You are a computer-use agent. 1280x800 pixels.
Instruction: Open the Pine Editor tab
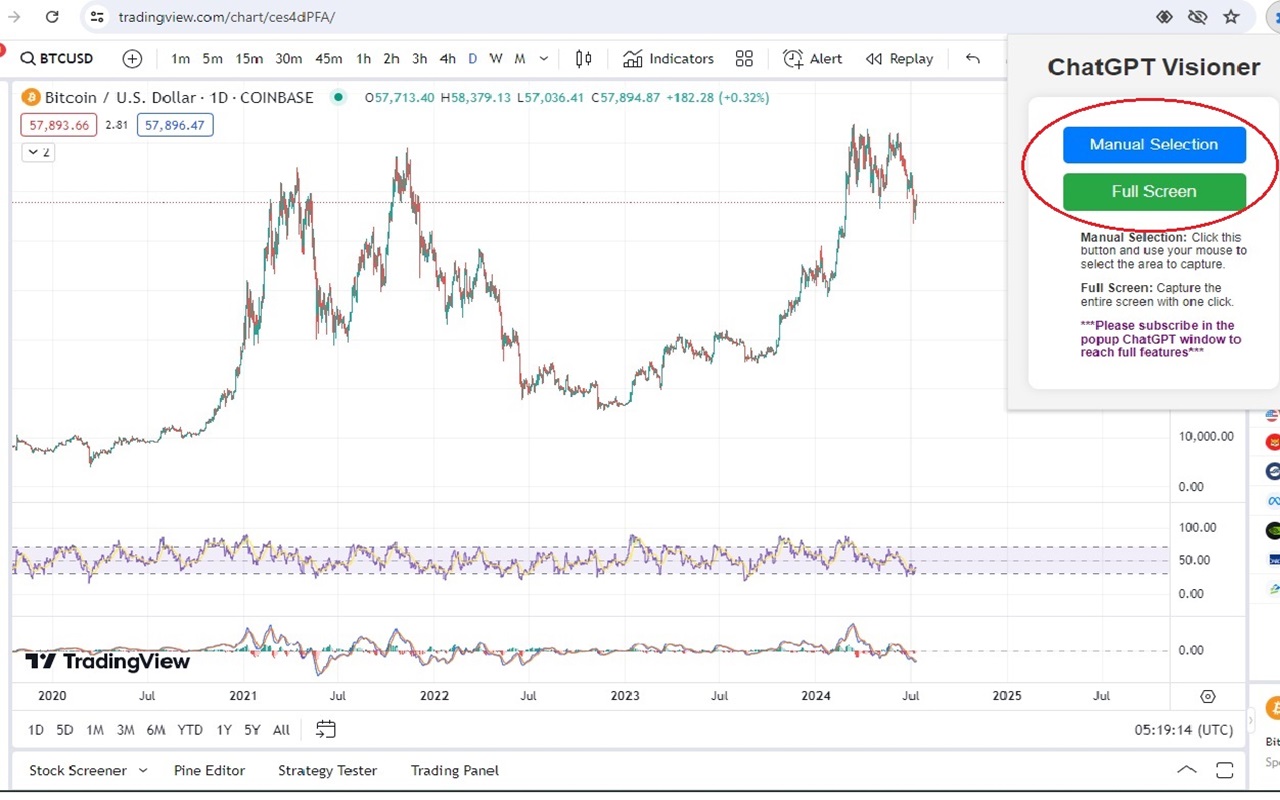[x=209, y=770]
